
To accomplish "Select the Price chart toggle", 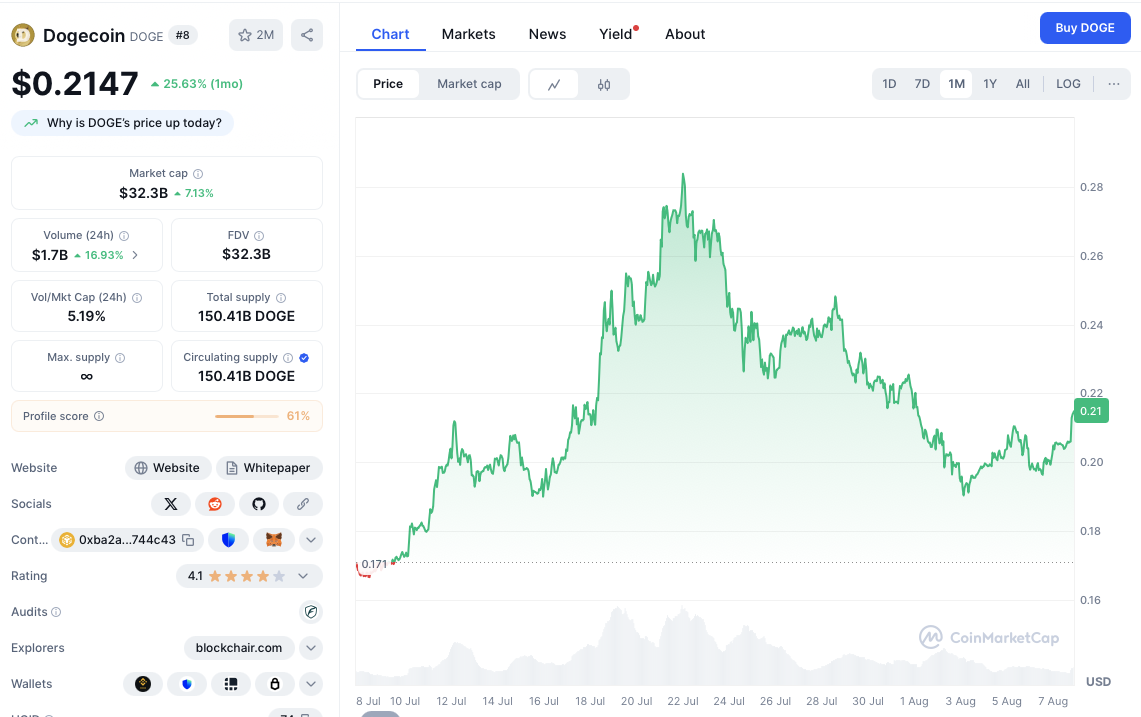I will pyautogui.click(x=388, y=84).
